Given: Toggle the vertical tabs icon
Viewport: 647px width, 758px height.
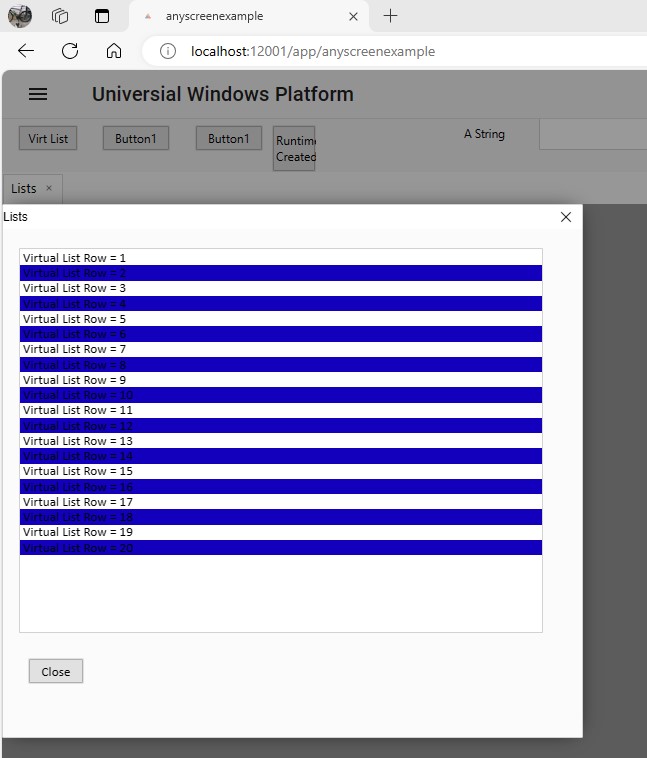Looking at the screenshot, I should coord(101,16).
